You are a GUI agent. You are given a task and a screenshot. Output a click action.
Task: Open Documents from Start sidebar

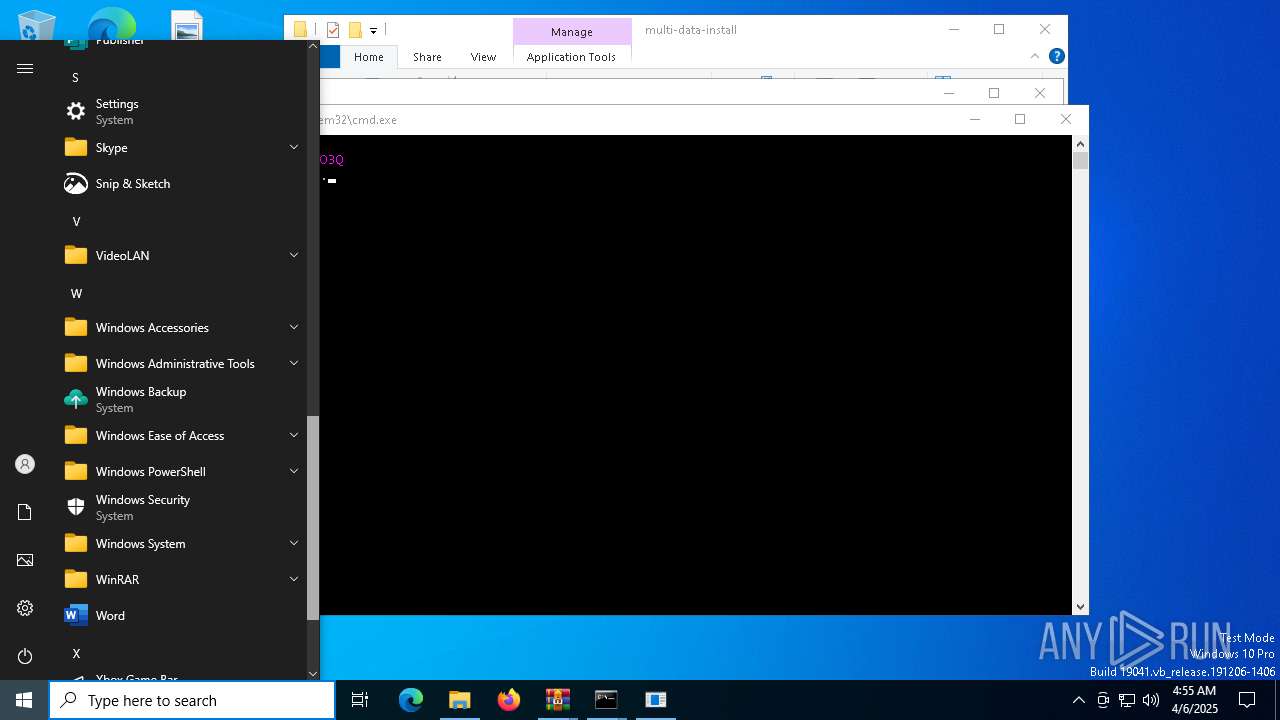(25, 512)
